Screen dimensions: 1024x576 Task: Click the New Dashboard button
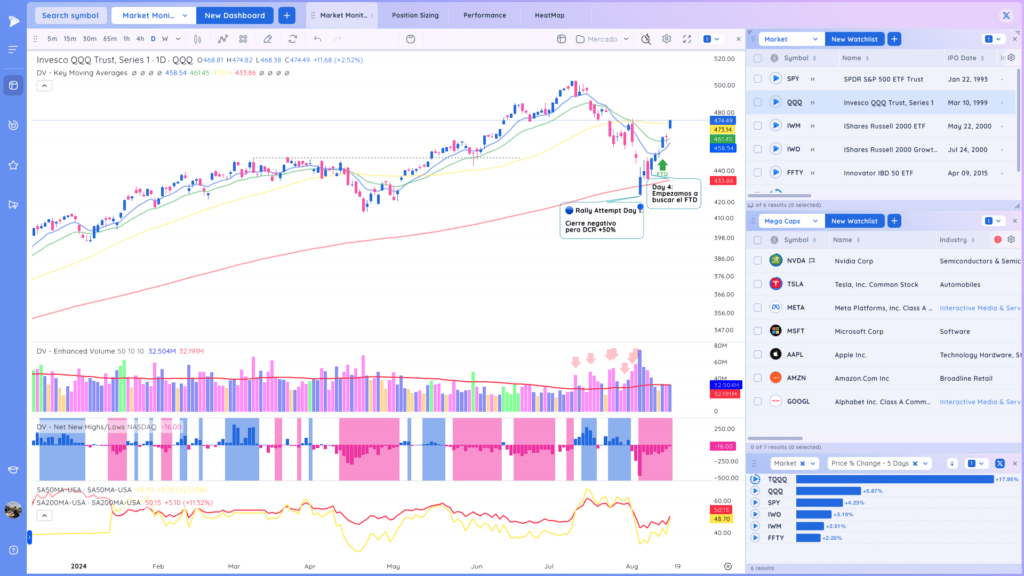(234, 15)
